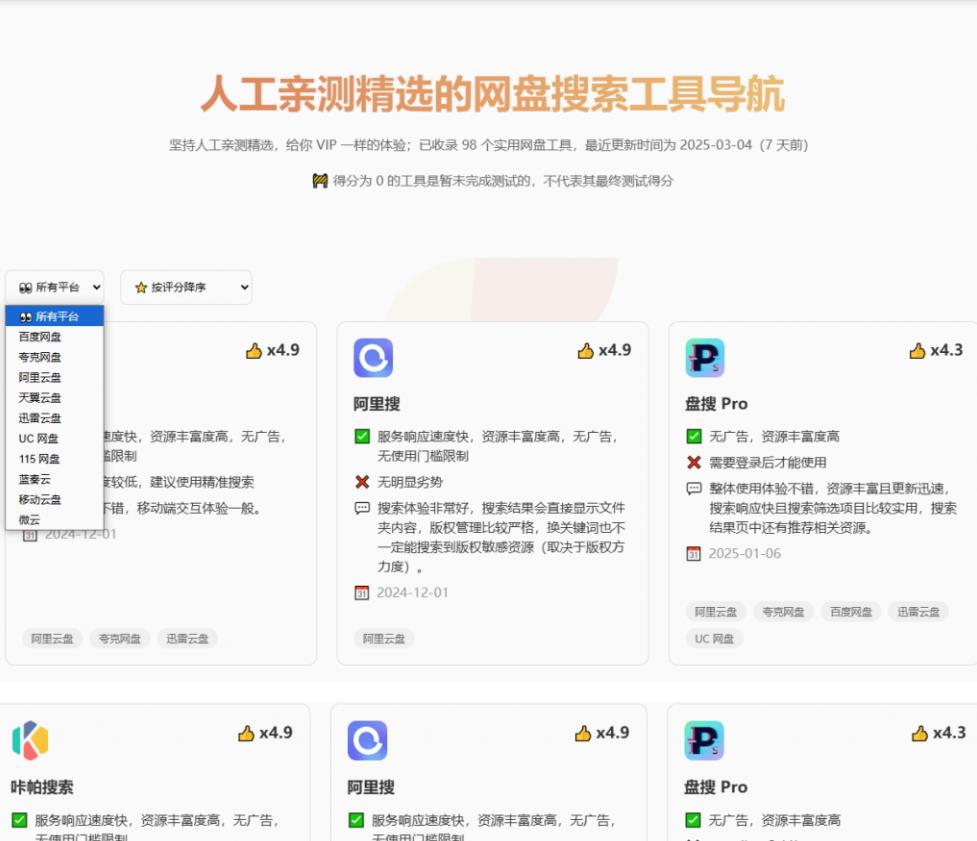Click the star icon in the sort dropdown
Viewport: 977px width, 841px height.
pos(141,287)
